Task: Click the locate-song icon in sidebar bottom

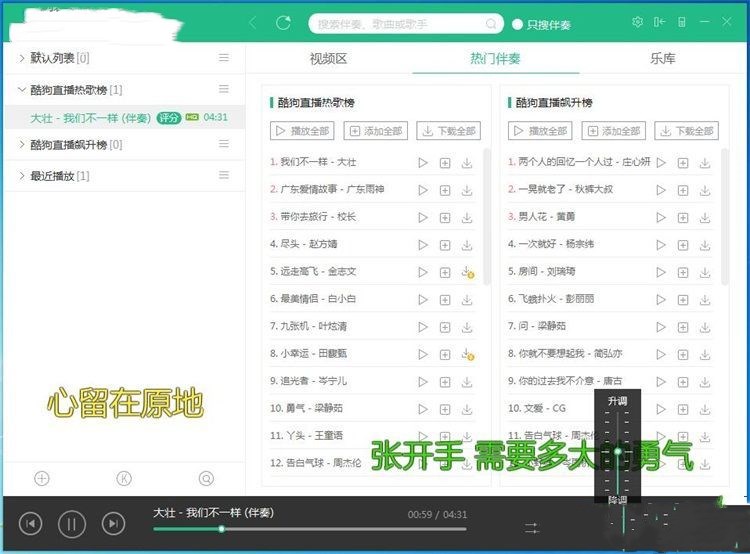Action: pyautogui.click(x=206, y=478)
